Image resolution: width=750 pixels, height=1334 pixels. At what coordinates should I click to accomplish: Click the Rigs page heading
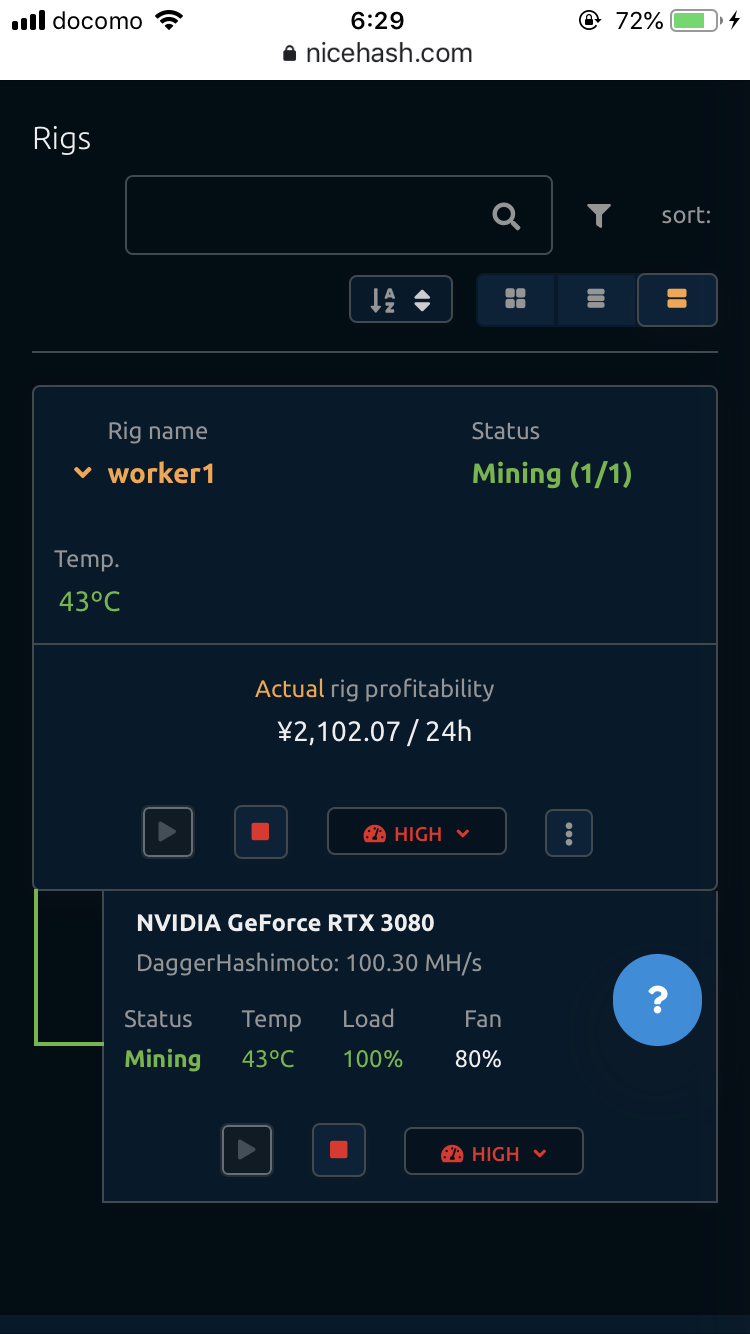click(x=62, y=138)
